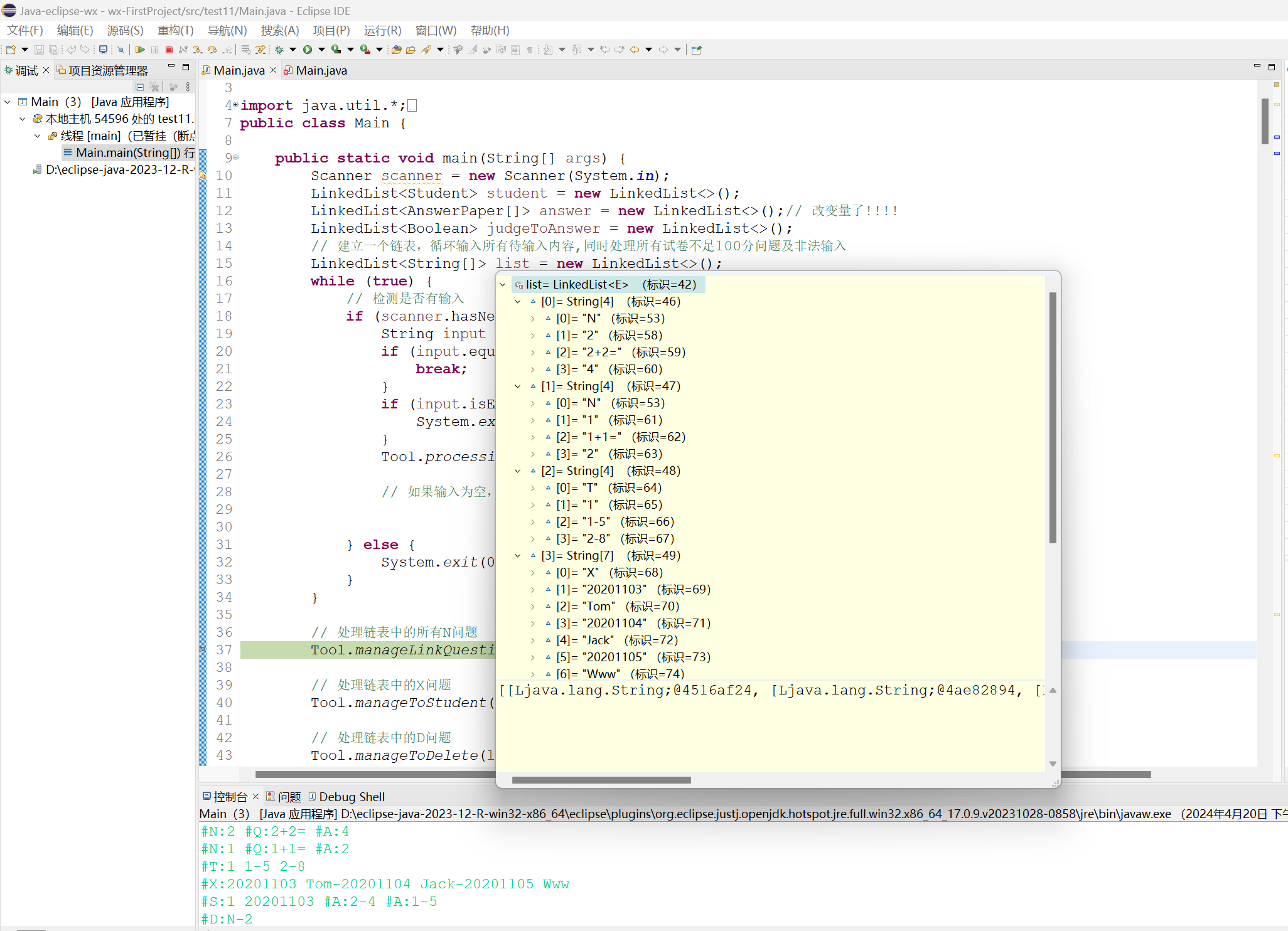Terminate the running program with the red stop icon

pos(169,50)
